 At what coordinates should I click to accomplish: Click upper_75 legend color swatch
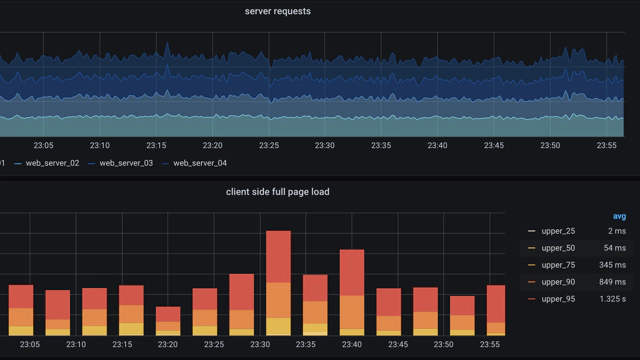tap(531, 265)
